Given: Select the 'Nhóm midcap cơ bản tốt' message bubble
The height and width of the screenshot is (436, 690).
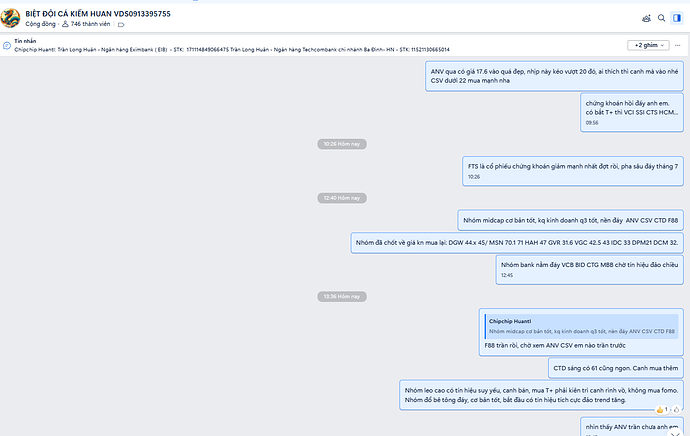Looking at the screenshot, I should pos(570,220).
